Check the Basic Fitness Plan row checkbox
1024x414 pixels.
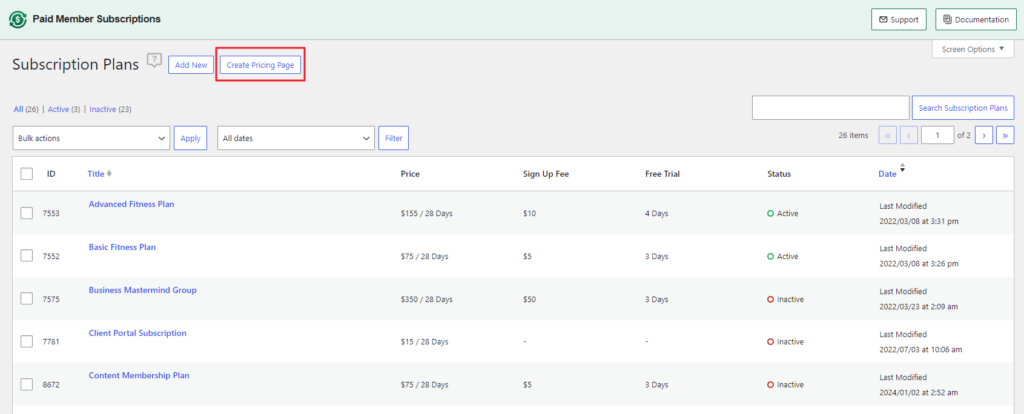[27, 256]
